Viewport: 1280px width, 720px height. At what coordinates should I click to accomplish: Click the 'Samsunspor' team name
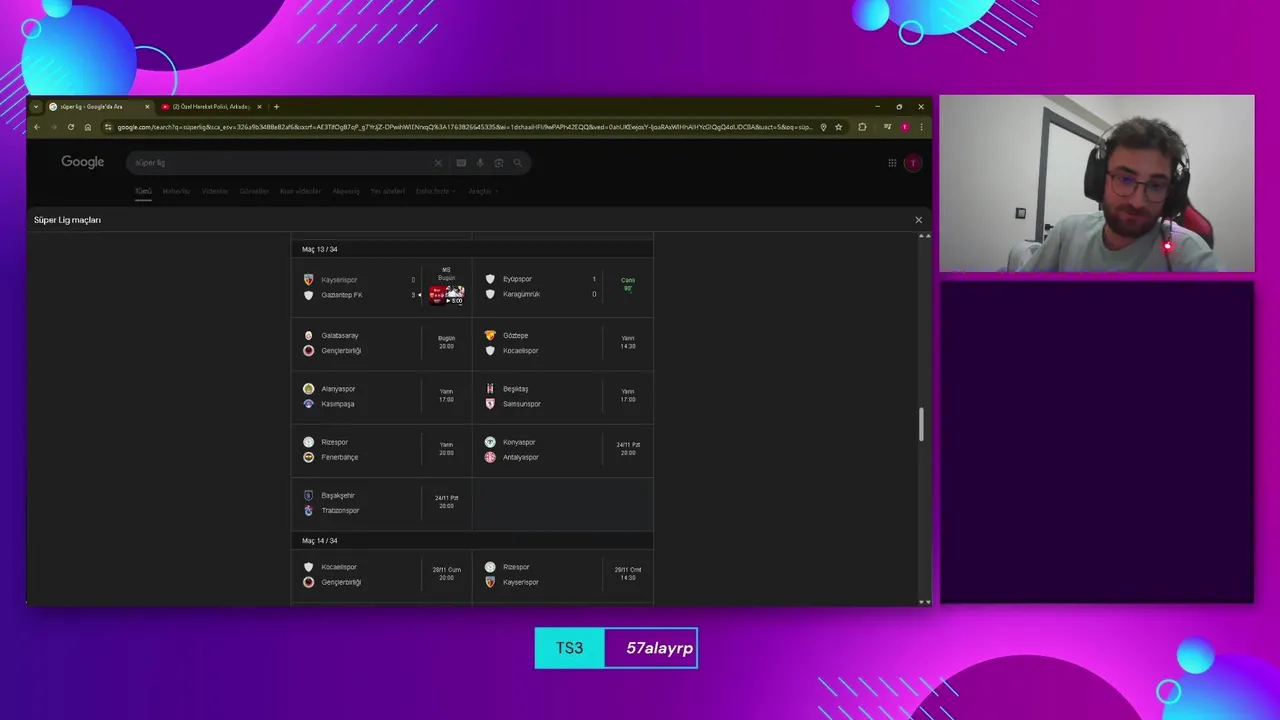click(522, 404)
